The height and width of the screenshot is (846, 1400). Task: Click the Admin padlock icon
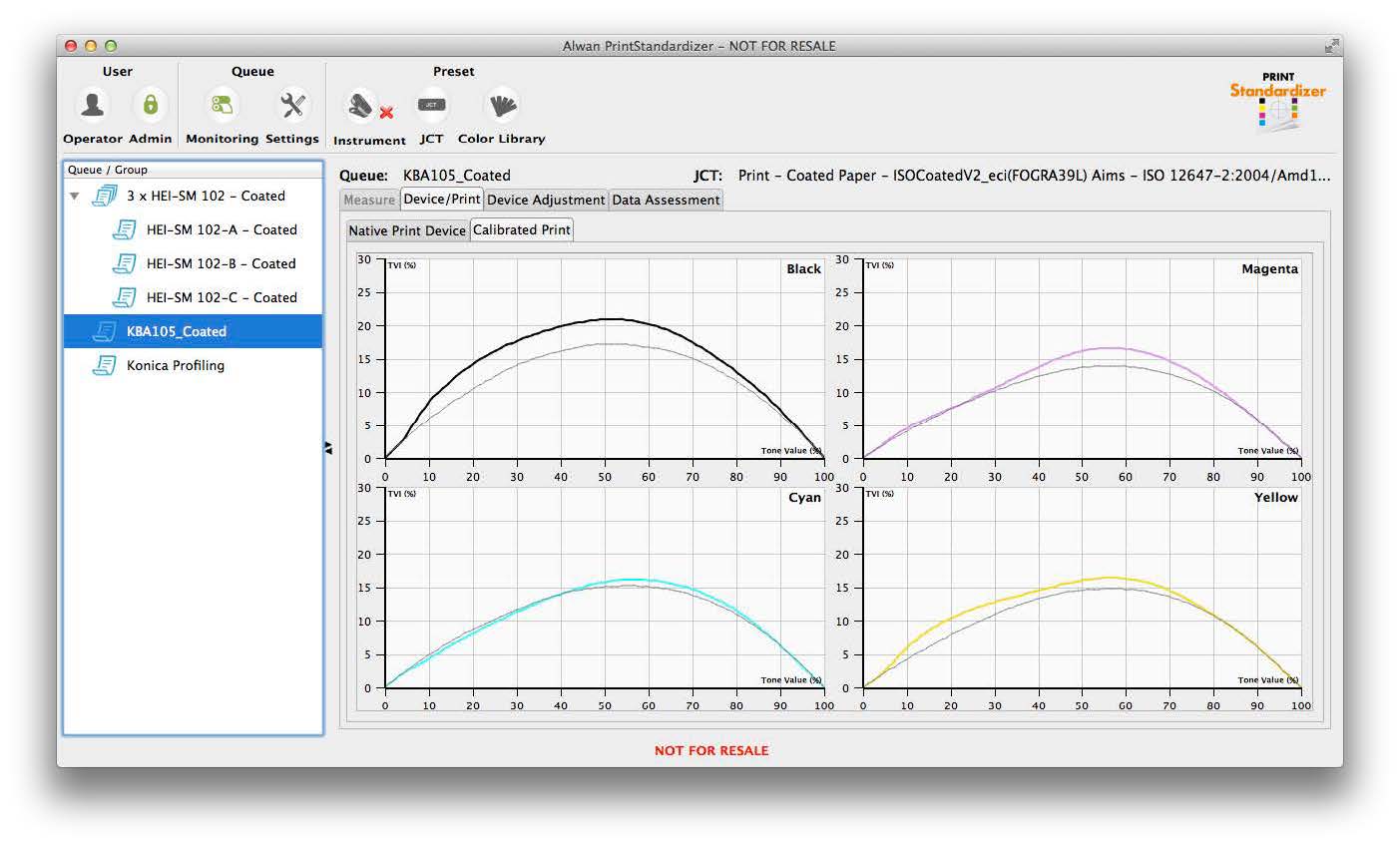coord(150,105)
